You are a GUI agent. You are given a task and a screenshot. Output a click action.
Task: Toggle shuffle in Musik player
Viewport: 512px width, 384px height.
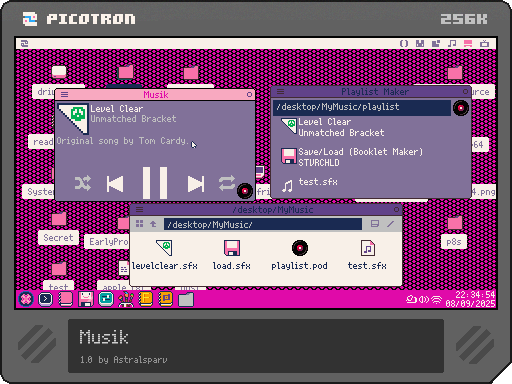pyautogui.click(x=82, y=183)
